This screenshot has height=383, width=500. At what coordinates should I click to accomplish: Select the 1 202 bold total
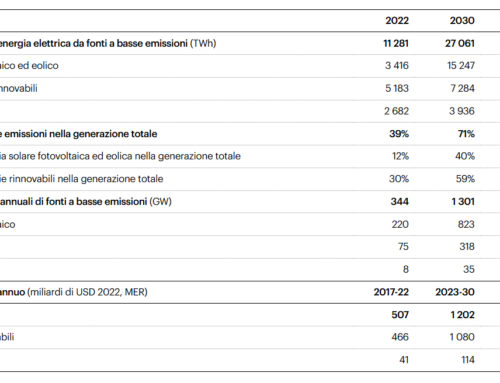tap(462, 315)
